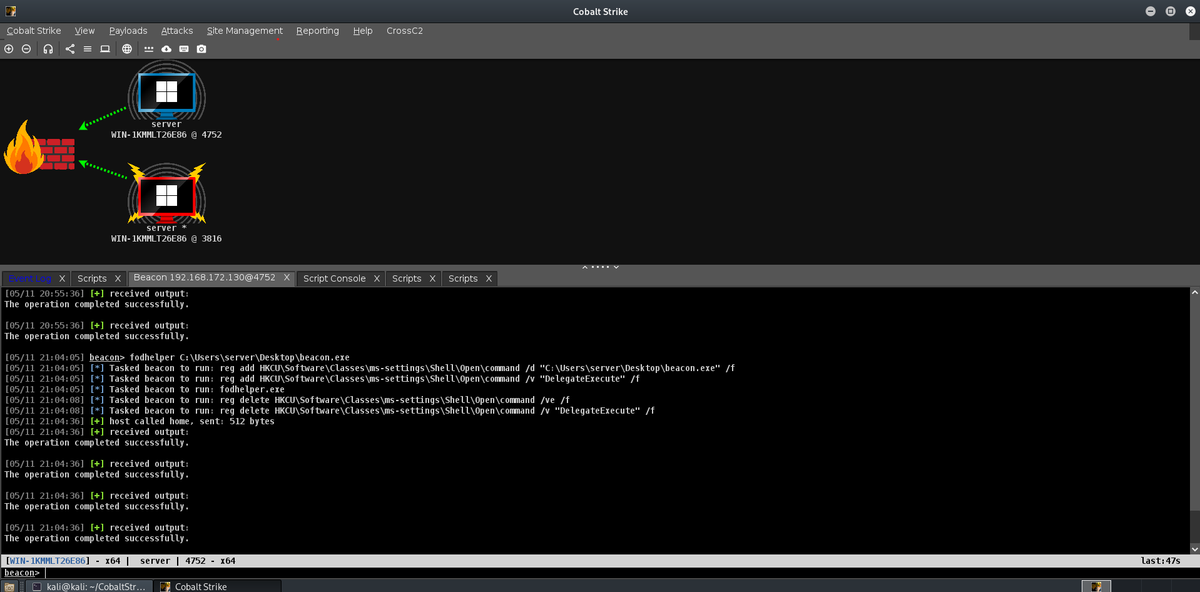Click the 'fodhelper C:\Users\server\Desktop\beacon.exe' command line

click(x=240, y=357)
